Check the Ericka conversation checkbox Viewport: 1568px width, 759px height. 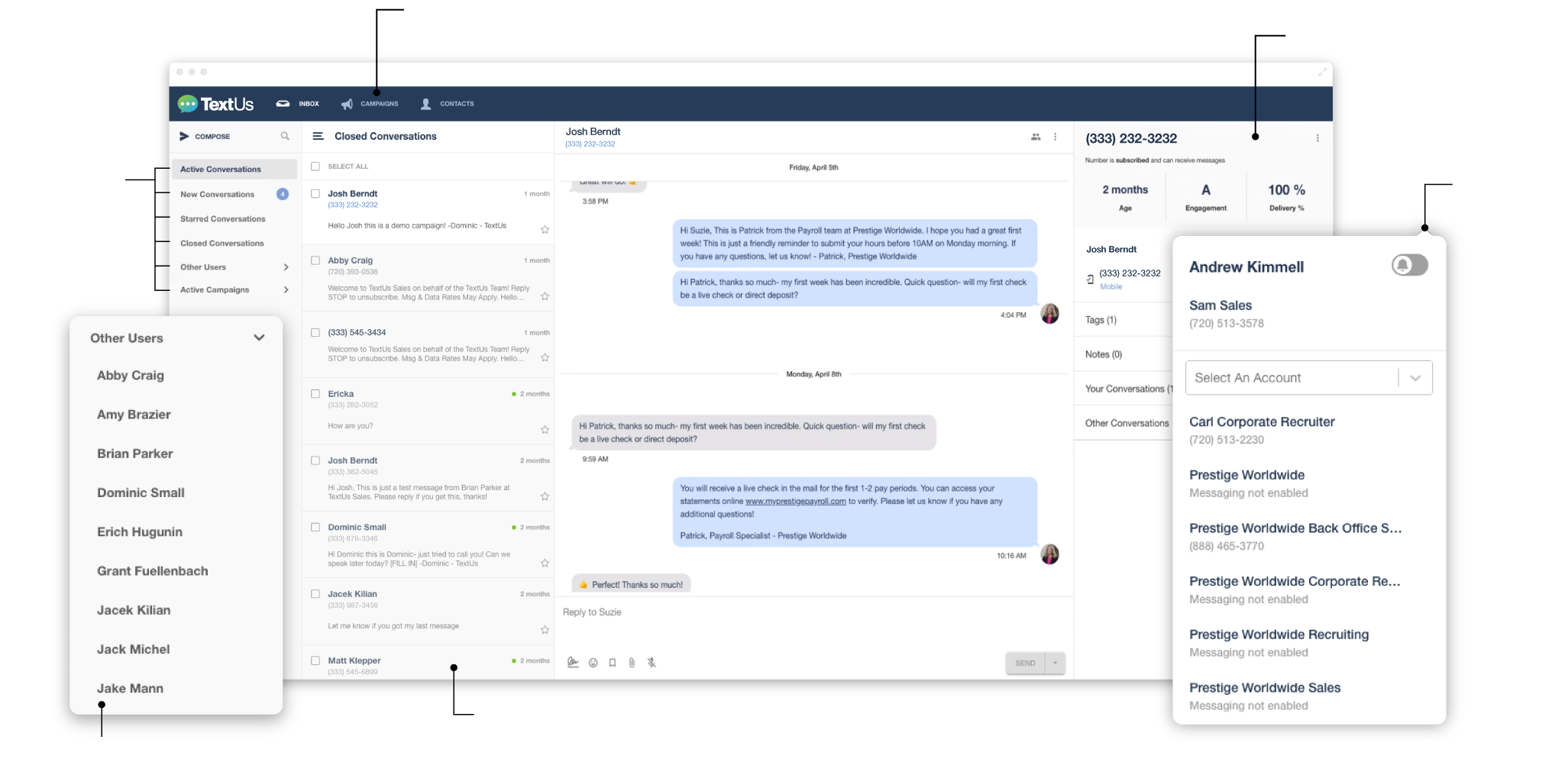pos(315,394)
